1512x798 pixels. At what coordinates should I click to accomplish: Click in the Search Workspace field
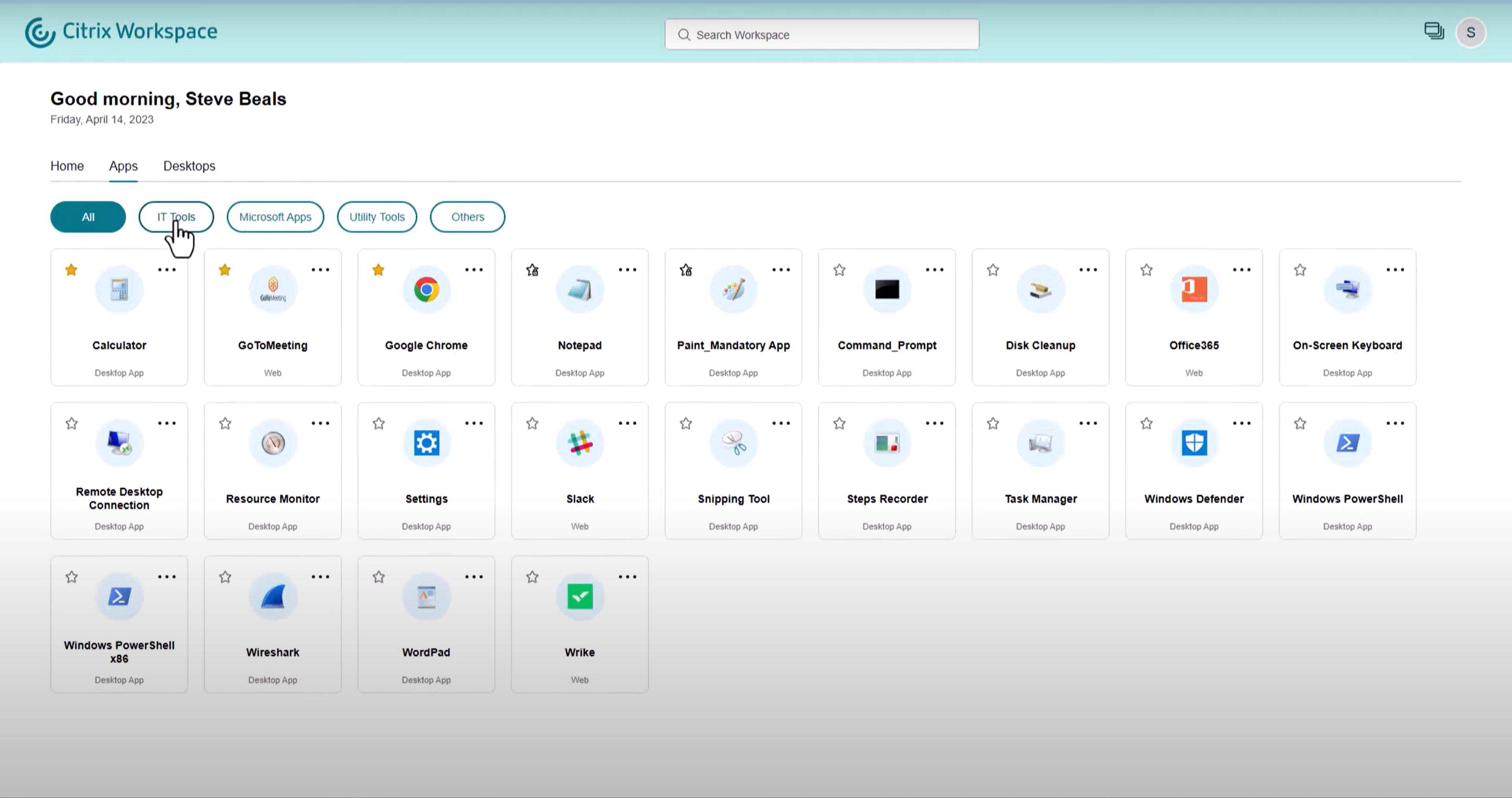pos(822,35)
